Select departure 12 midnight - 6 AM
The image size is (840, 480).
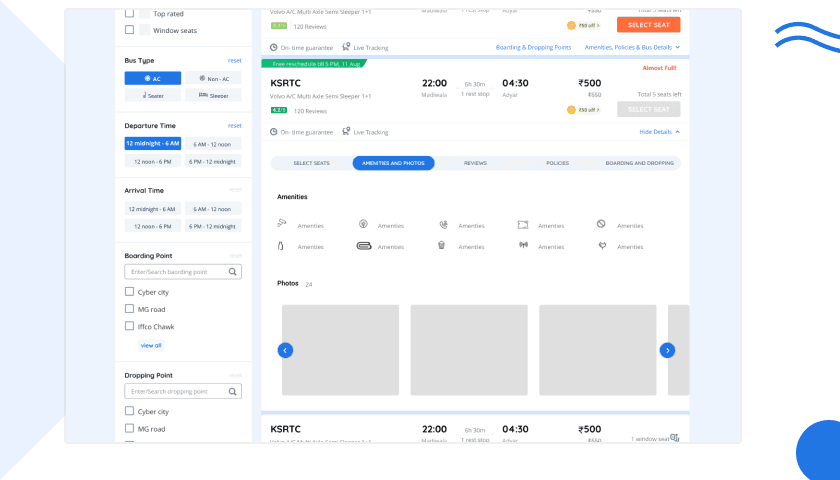click(153, 144)
